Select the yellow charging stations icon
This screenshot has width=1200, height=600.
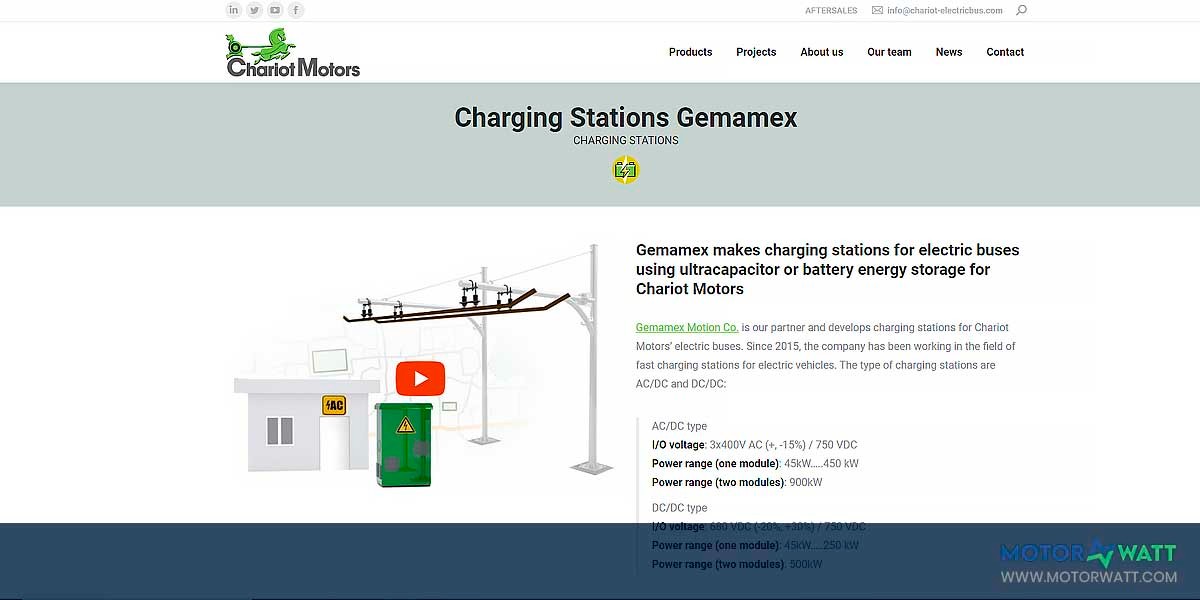[625, 170]
